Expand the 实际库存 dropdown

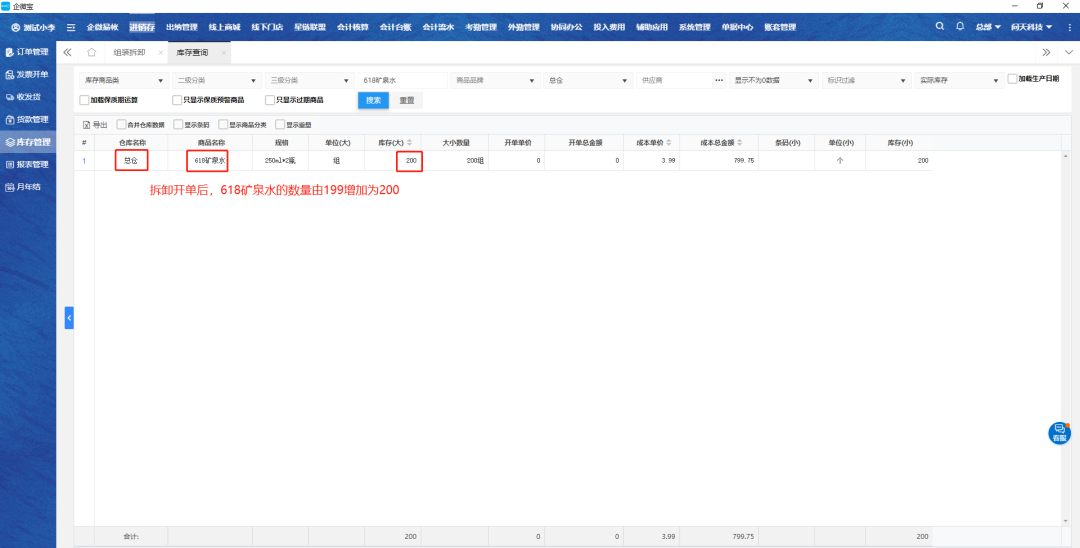point(957,80)
